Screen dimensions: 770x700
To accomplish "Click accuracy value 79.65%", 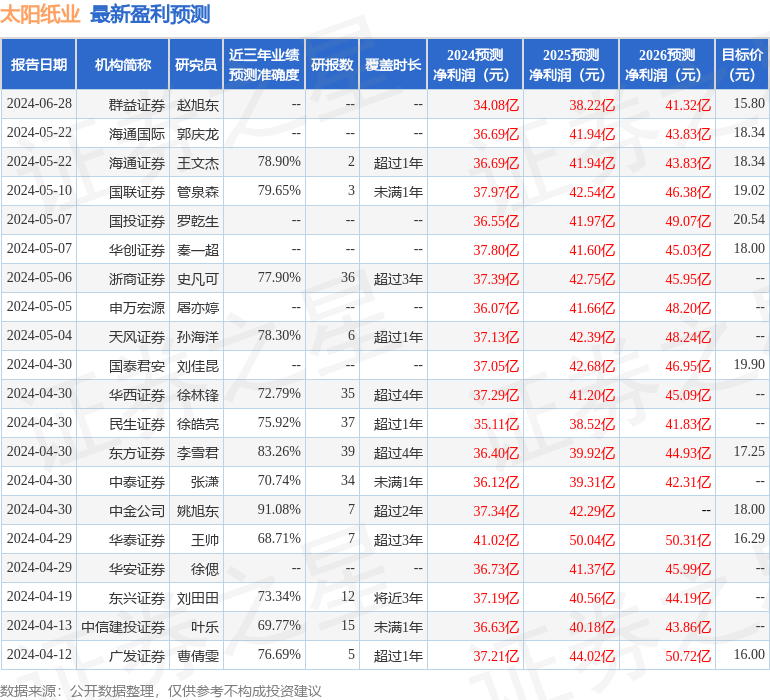I will [279, 191].
